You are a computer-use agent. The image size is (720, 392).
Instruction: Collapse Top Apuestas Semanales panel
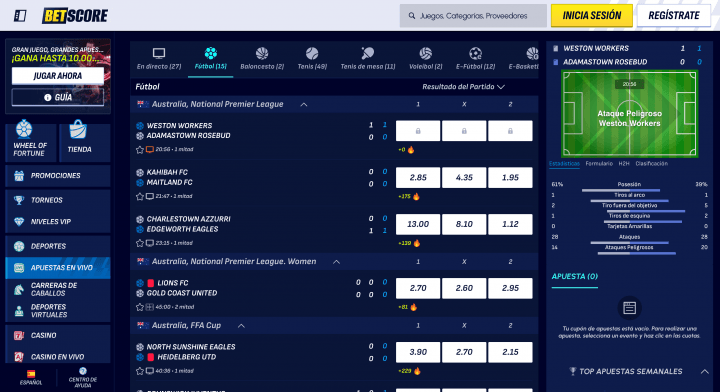coord(704,371)
